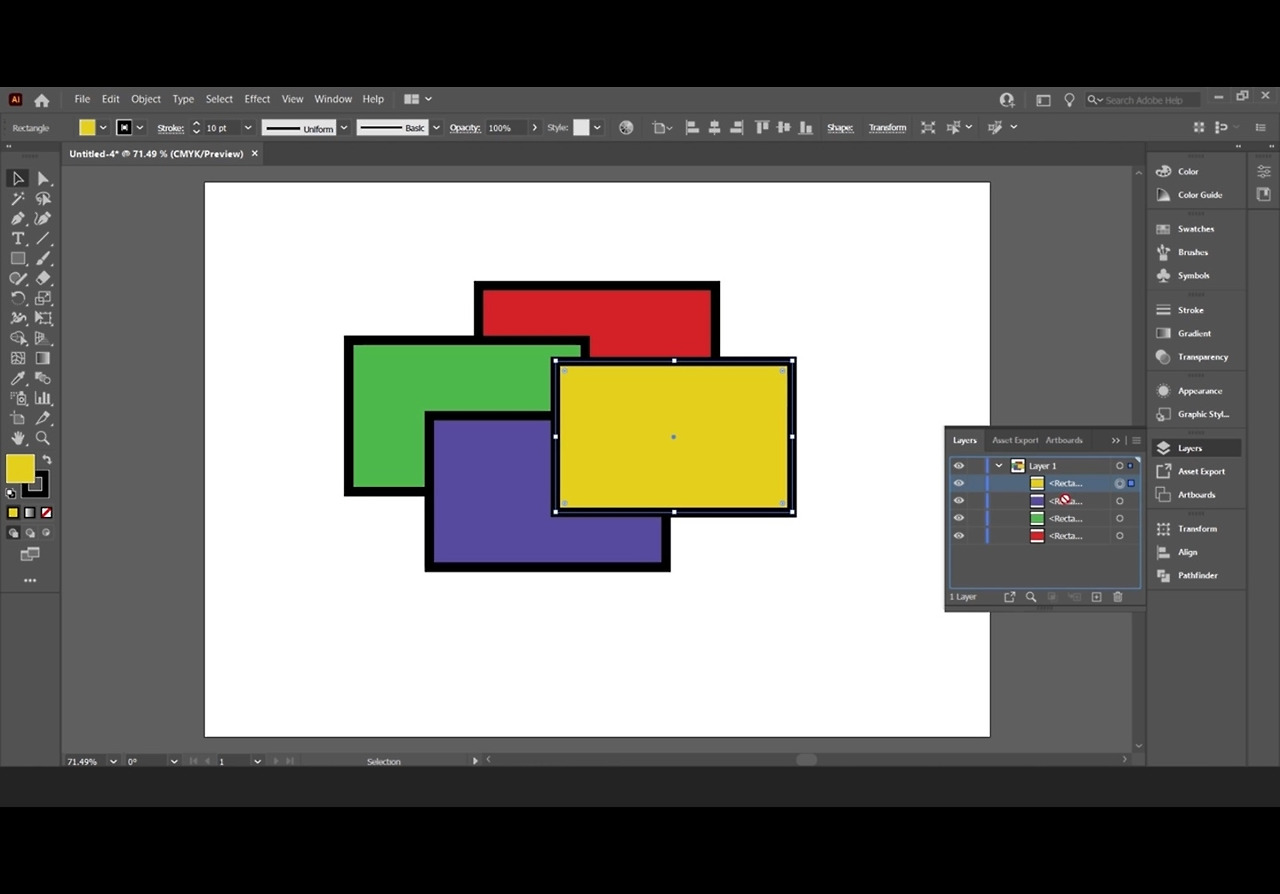1280x894 pixels.
Task: Open the Uniform width profile dropdown
Action: coord(344,128)
